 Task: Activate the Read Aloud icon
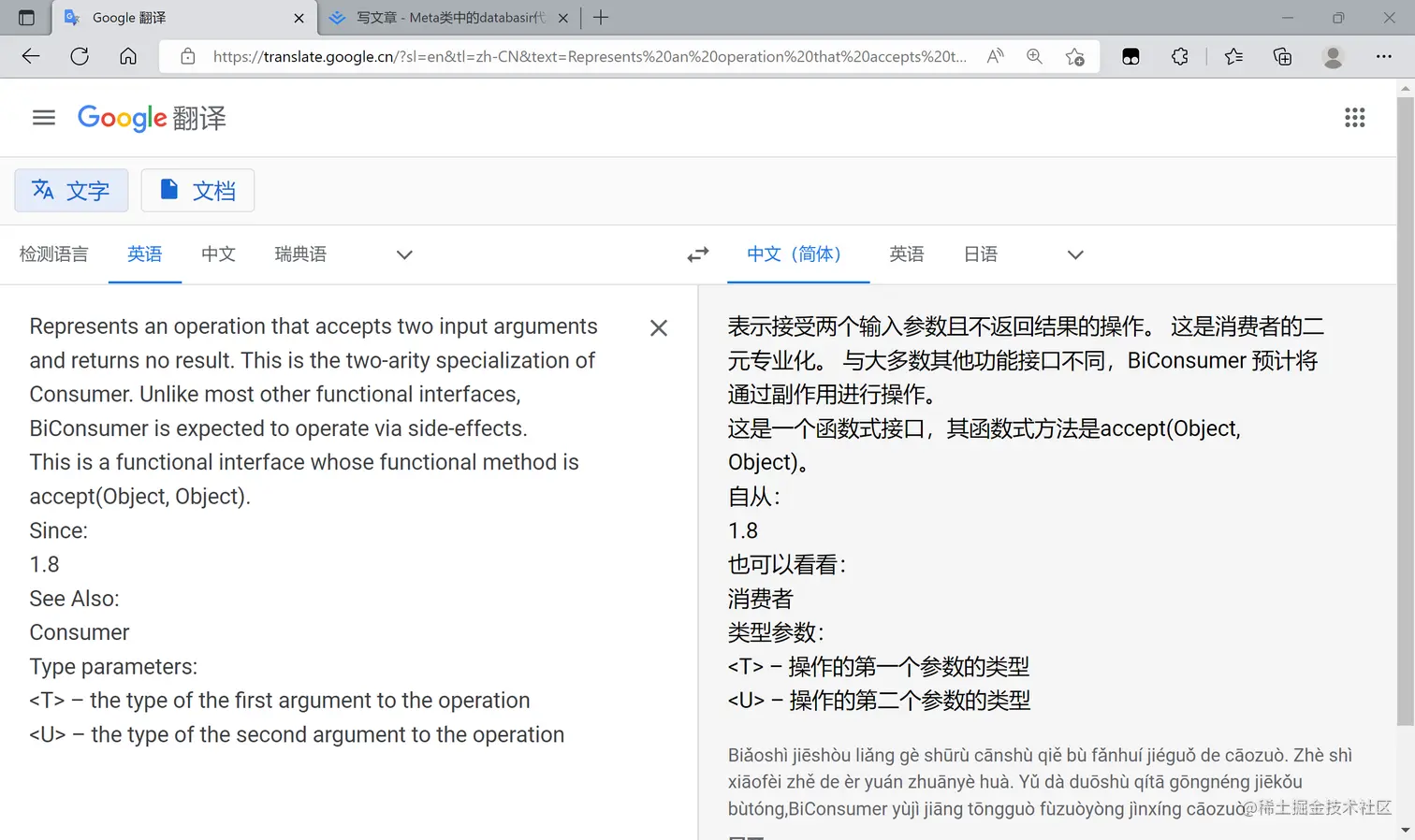[995, 56]
